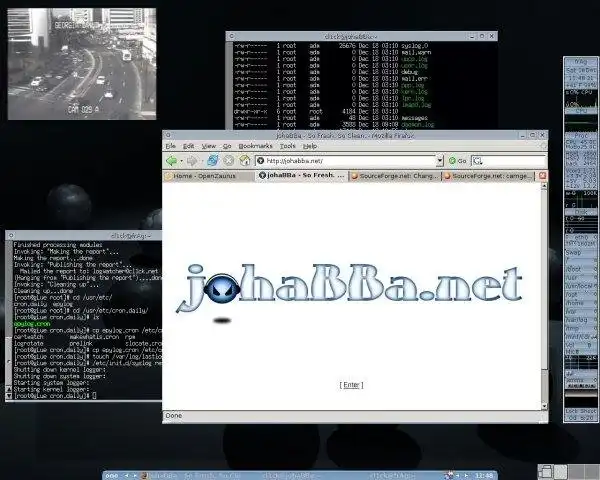This screenshot has width=600, height=480.
Task: Click the /boot filesystem meter in monitor
Action: coord(581,269)
